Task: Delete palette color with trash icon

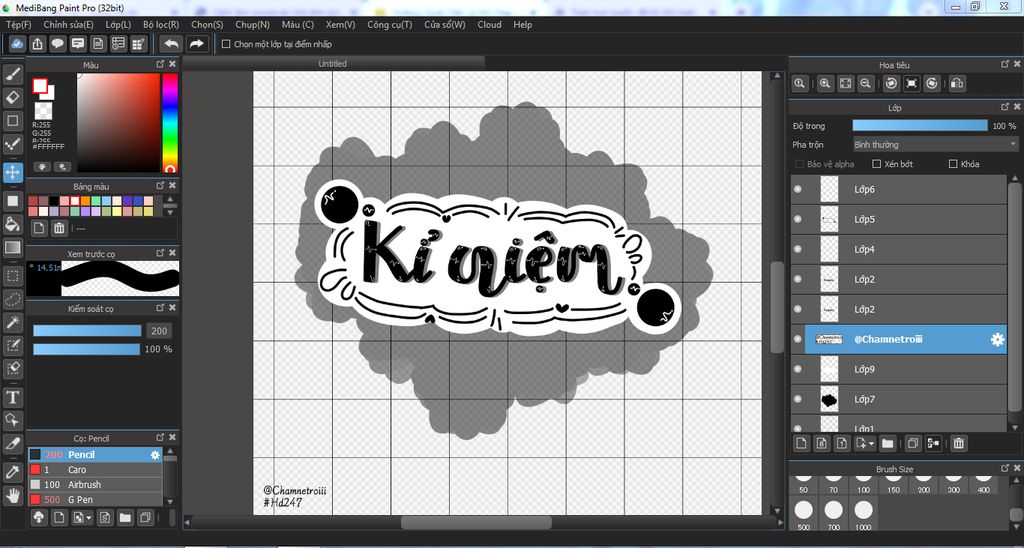Action: point(59,228)
